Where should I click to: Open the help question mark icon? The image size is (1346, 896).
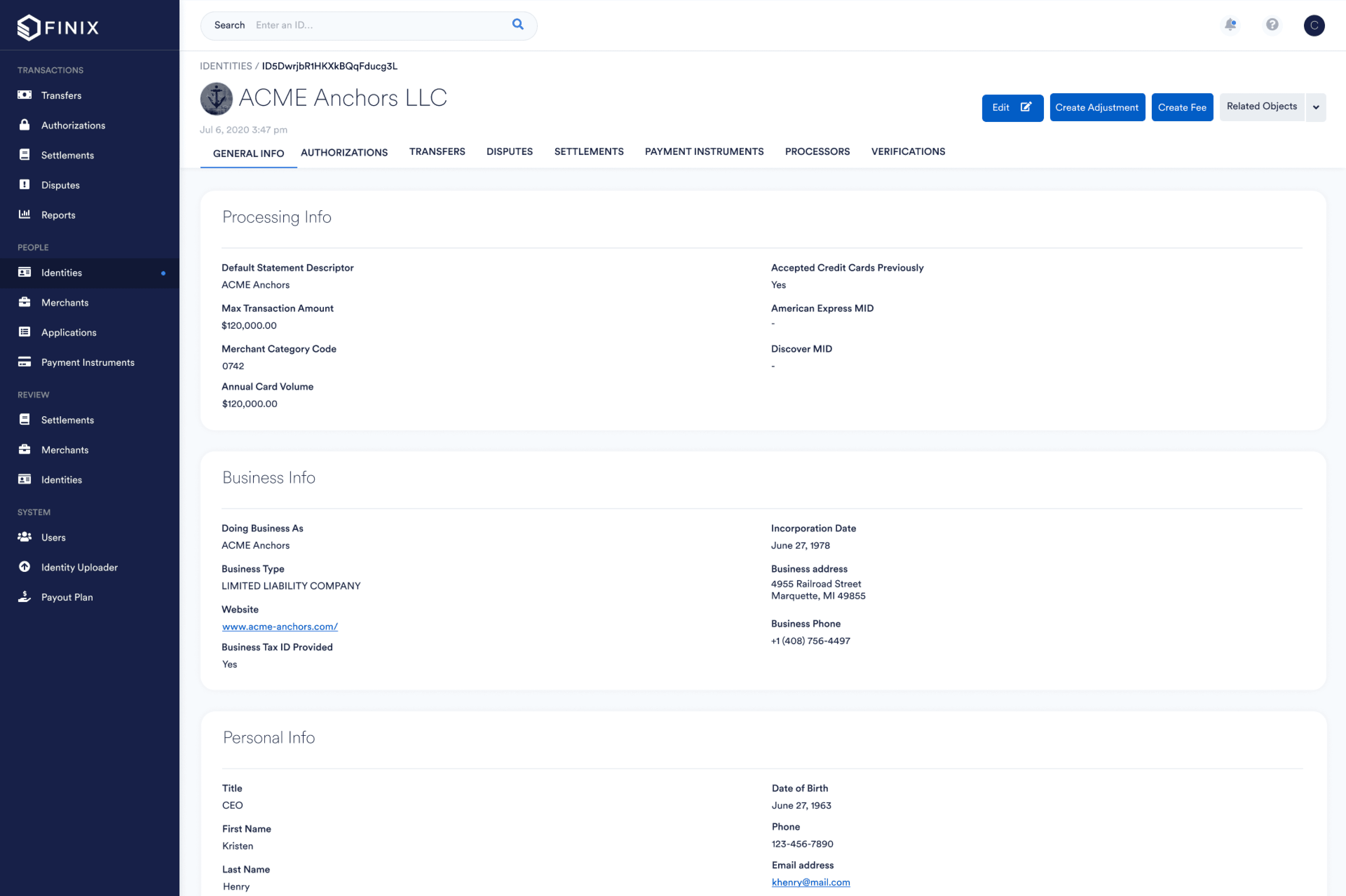point(1272,24)
